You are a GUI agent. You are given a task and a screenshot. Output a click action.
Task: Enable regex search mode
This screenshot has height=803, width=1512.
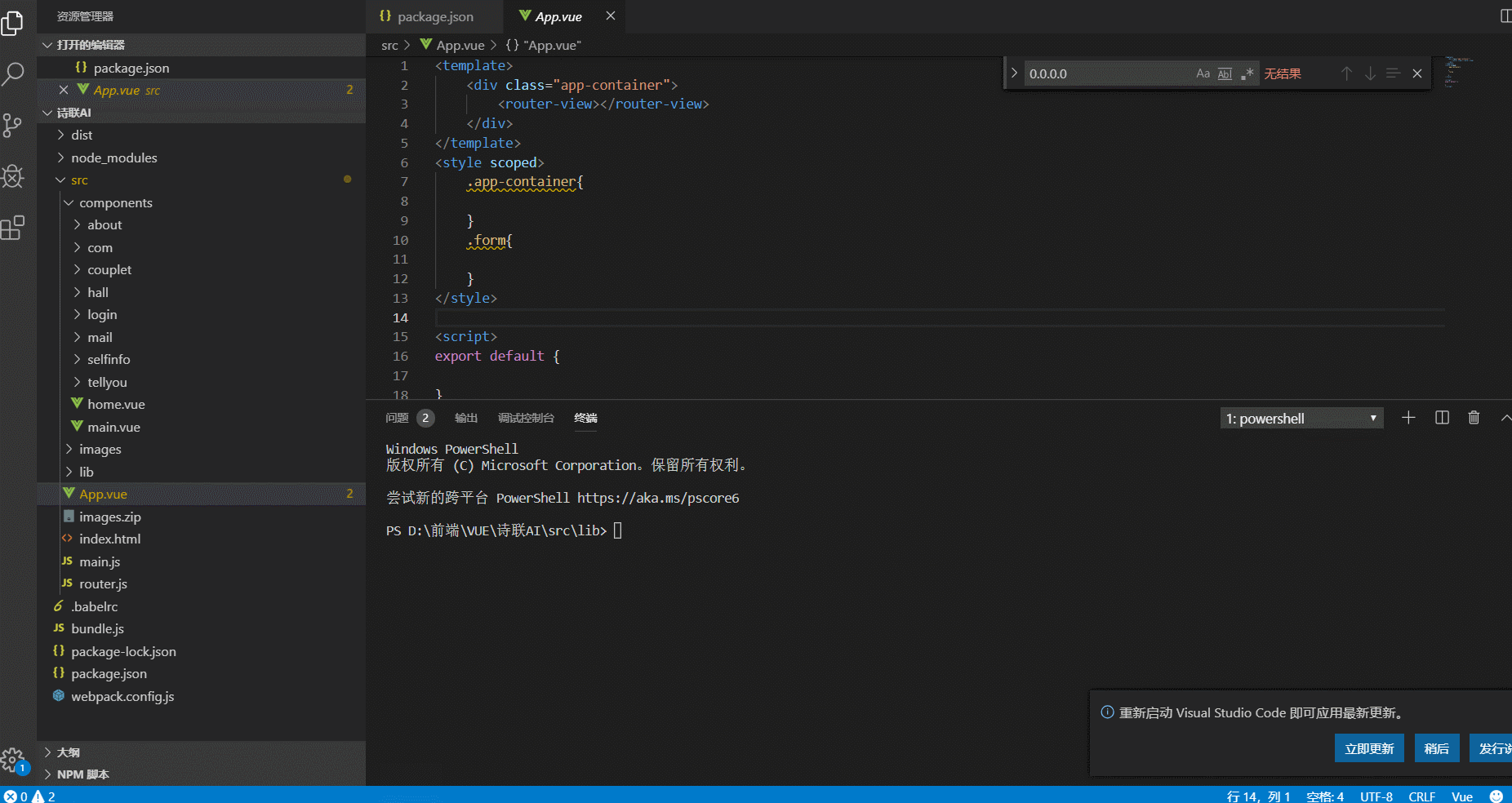click(x=1247, y=73)
